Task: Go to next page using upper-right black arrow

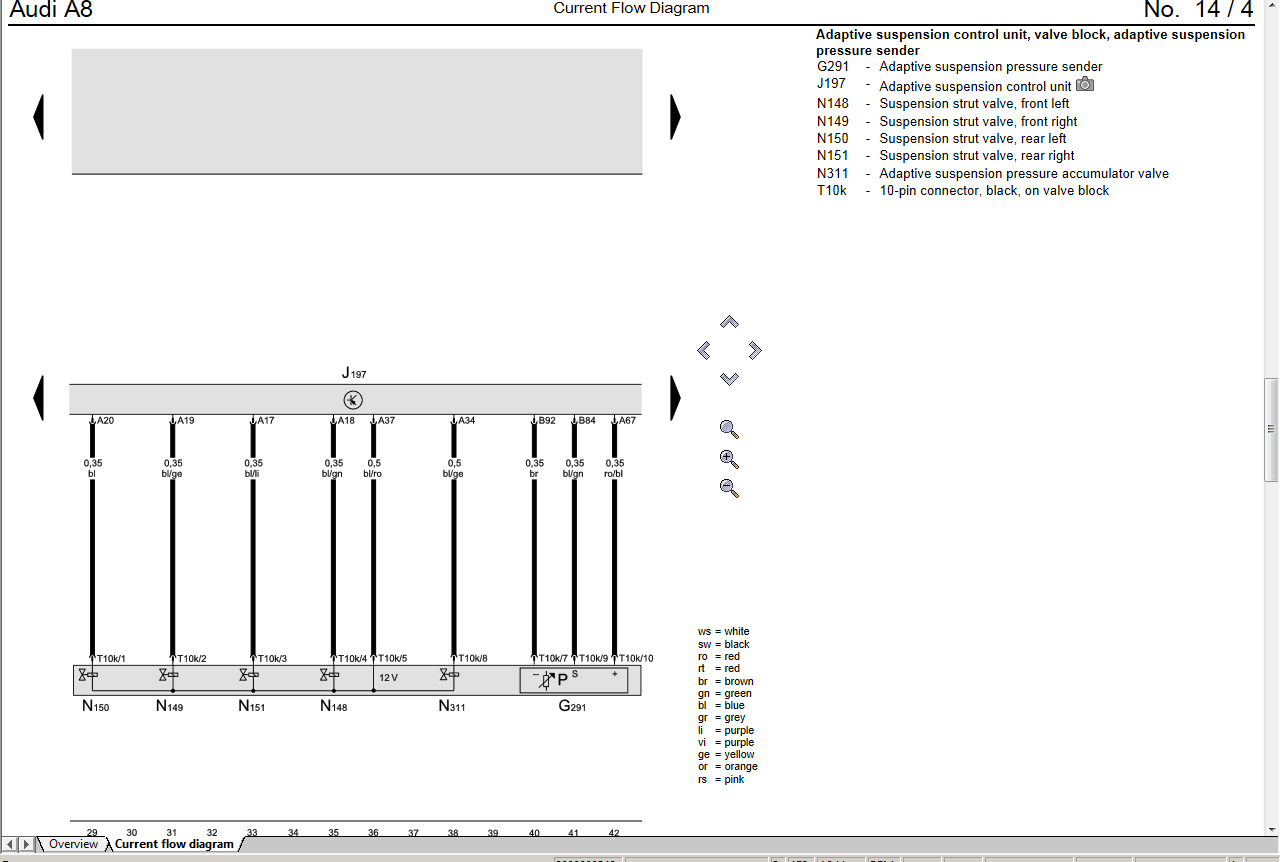Action: pos(675,117)
